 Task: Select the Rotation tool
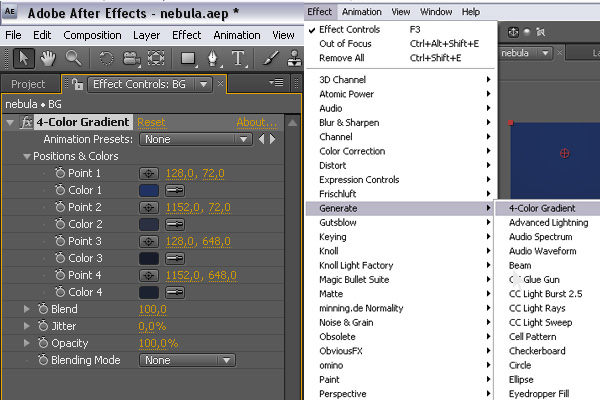pyautogui.click(x=106, y=59)
